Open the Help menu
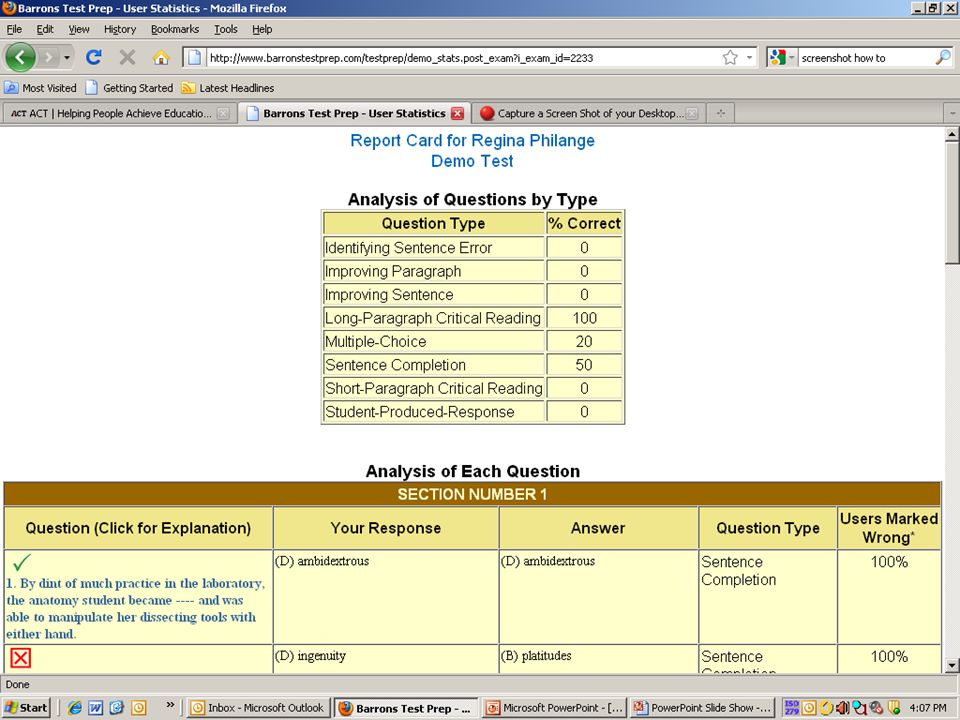This screenshot has width=960, height=720. pos(262,29)
